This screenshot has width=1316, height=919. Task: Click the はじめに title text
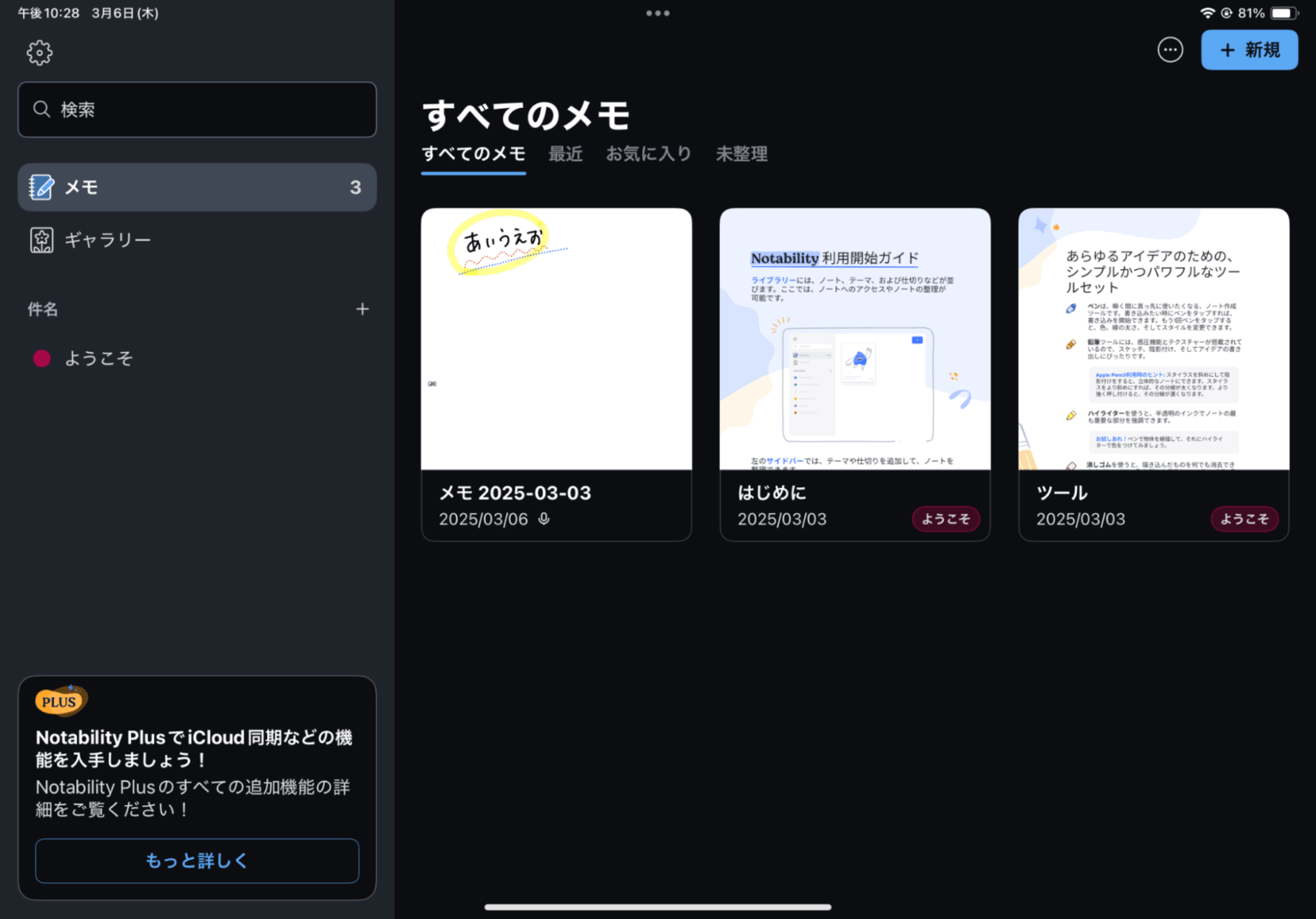[772, 492]
